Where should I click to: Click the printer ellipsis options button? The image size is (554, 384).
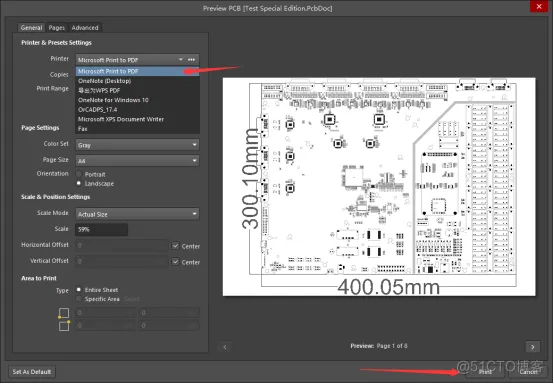[191, 60]
